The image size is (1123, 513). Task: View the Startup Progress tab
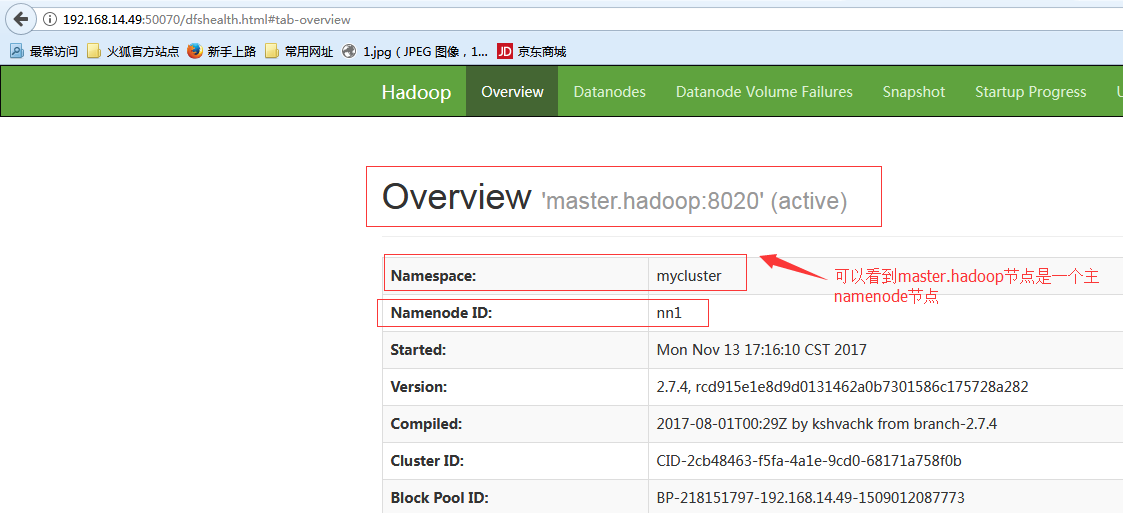[1030, 92]
